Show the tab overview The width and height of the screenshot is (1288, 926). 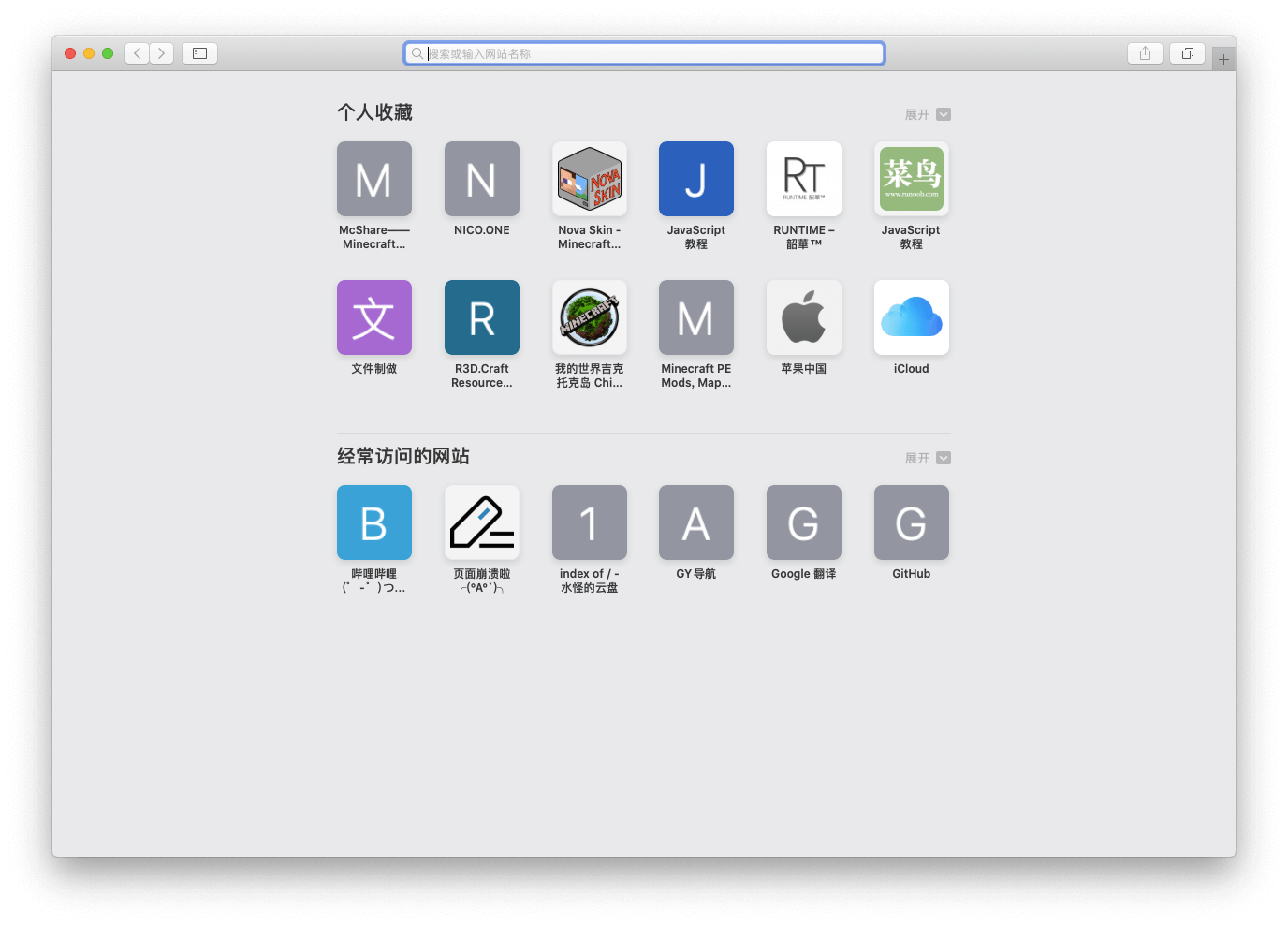1187,53
